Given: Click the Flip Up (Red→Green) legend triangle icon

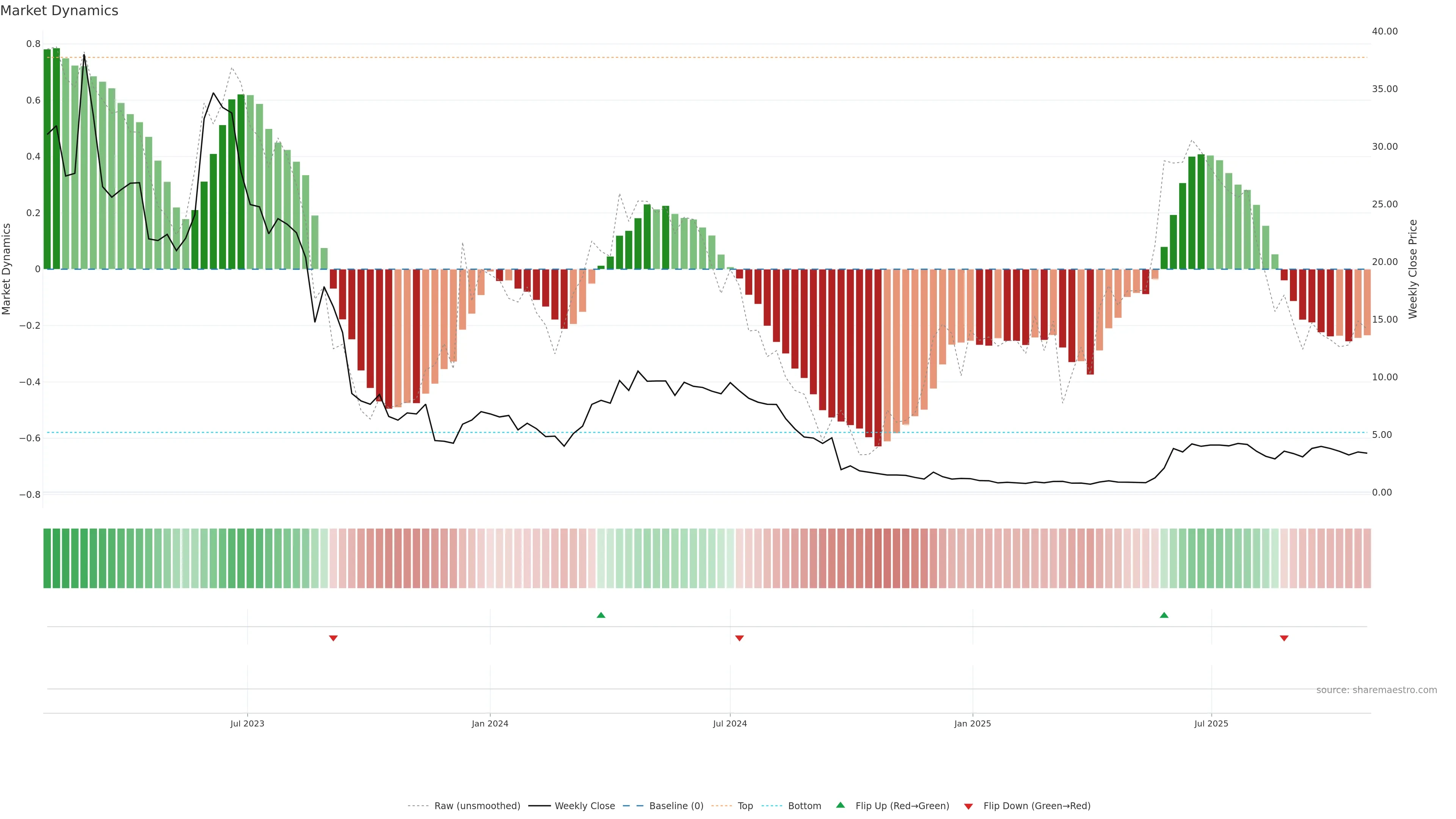Looking at the screenshot, I should (x=840, y=805).
